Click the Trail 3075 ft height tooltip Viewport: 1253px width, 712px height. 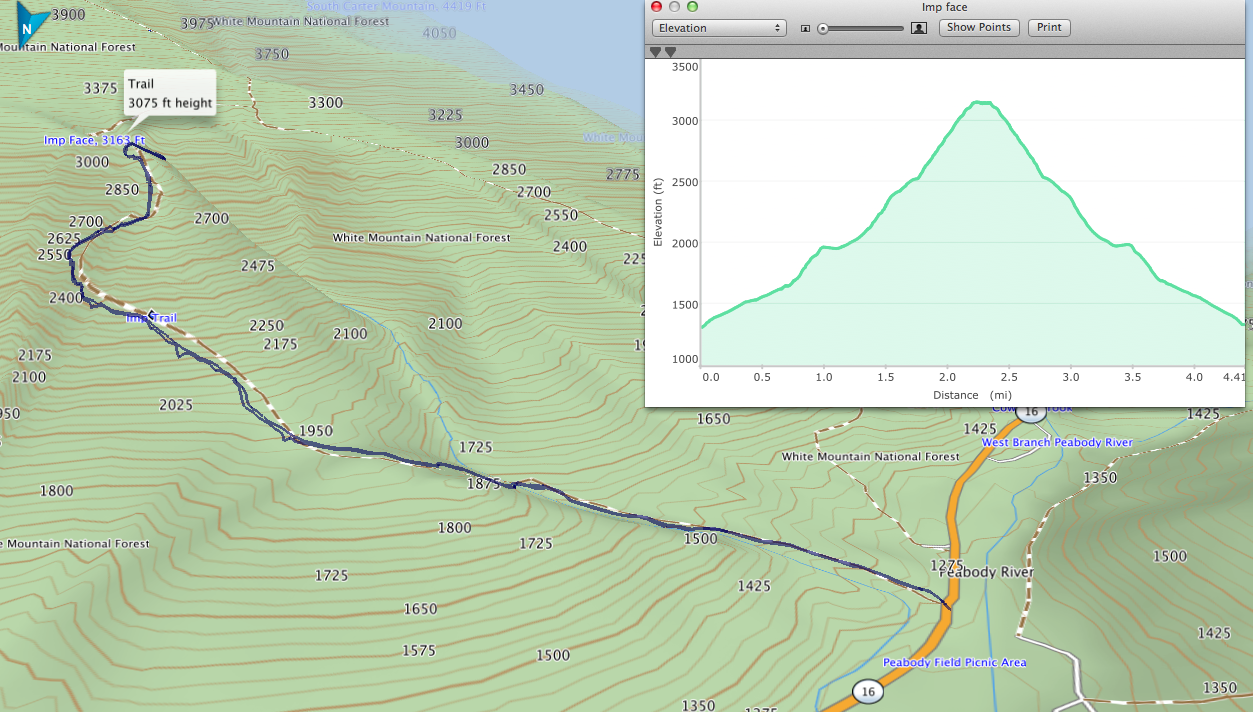pos(169,93)
